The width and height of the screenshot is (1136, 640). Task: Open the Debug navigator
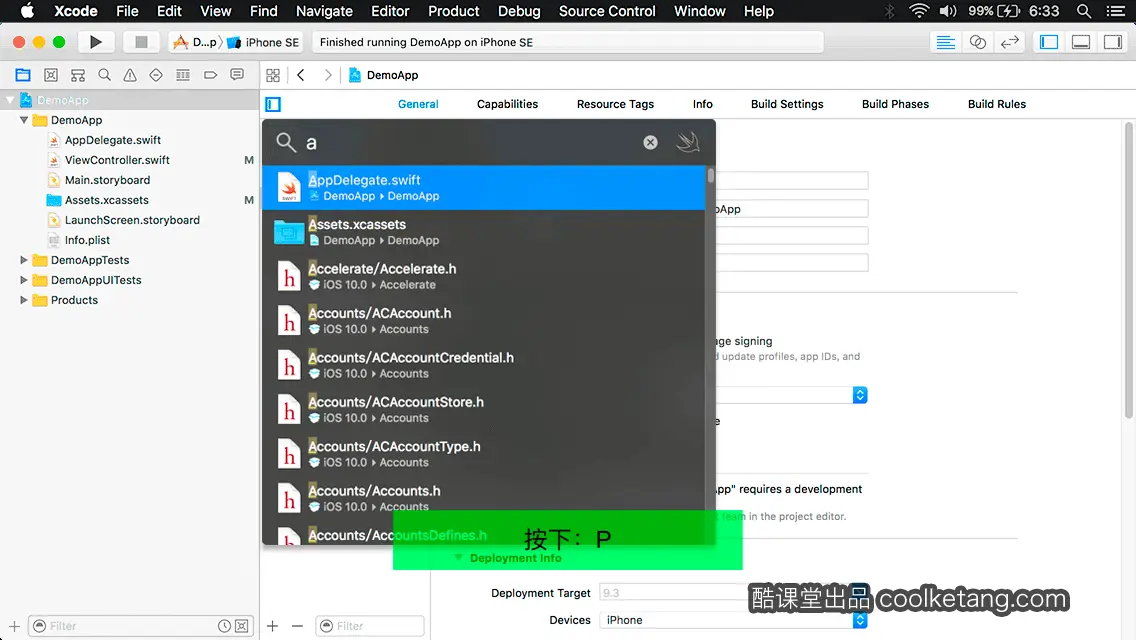coord(183,75)
